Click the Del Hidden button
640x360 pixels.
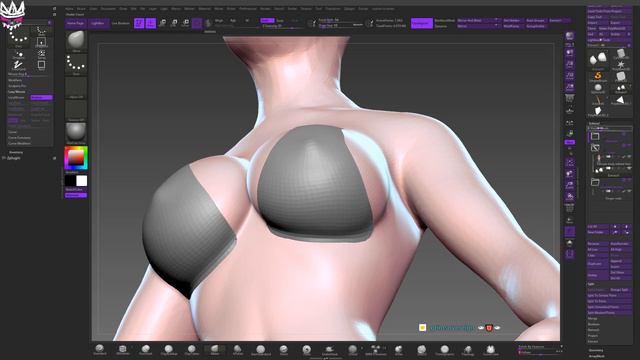(512, 20)
